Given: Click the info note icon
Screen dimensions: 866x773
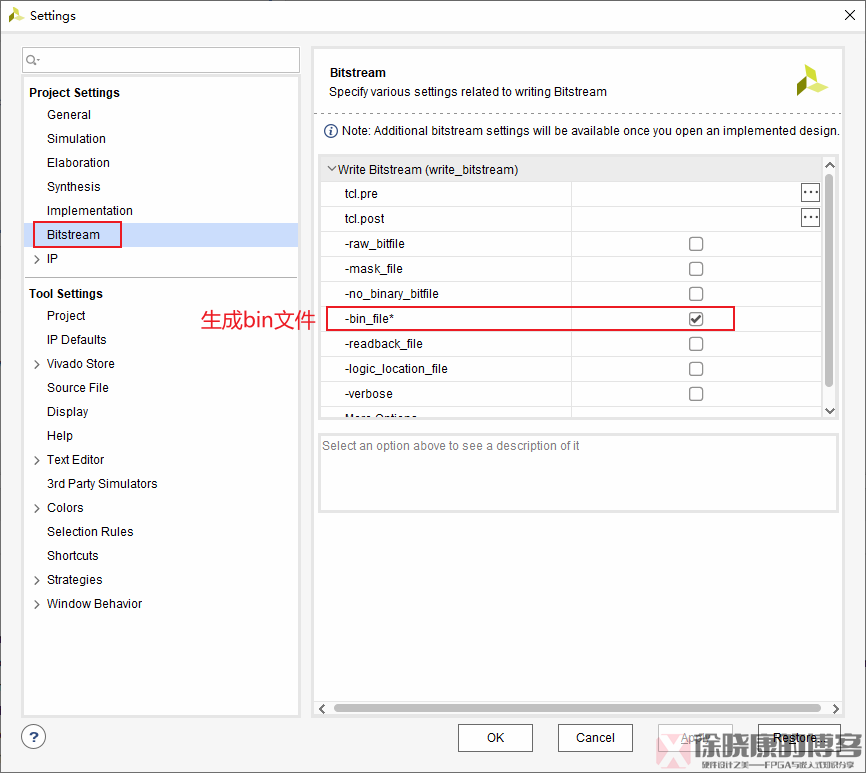Looking at the screenshot, I should point(330,131).
